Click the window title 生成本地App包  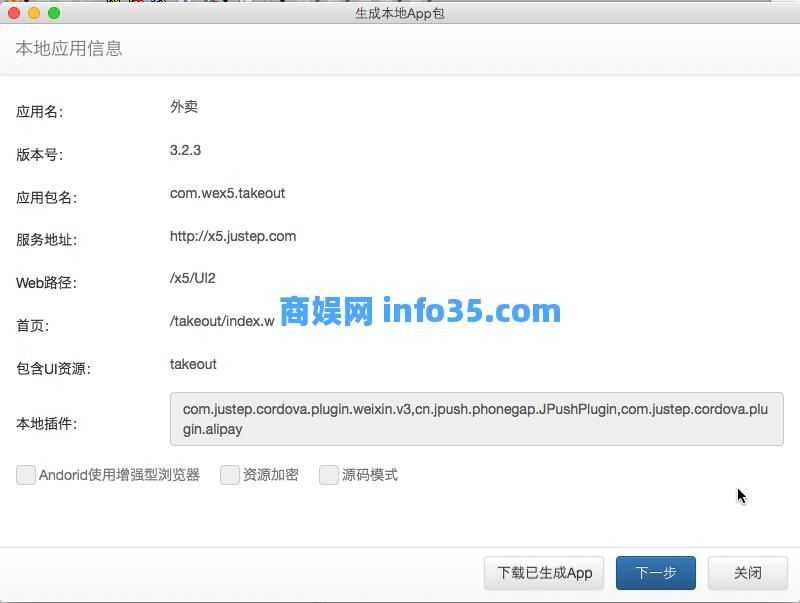400,13
